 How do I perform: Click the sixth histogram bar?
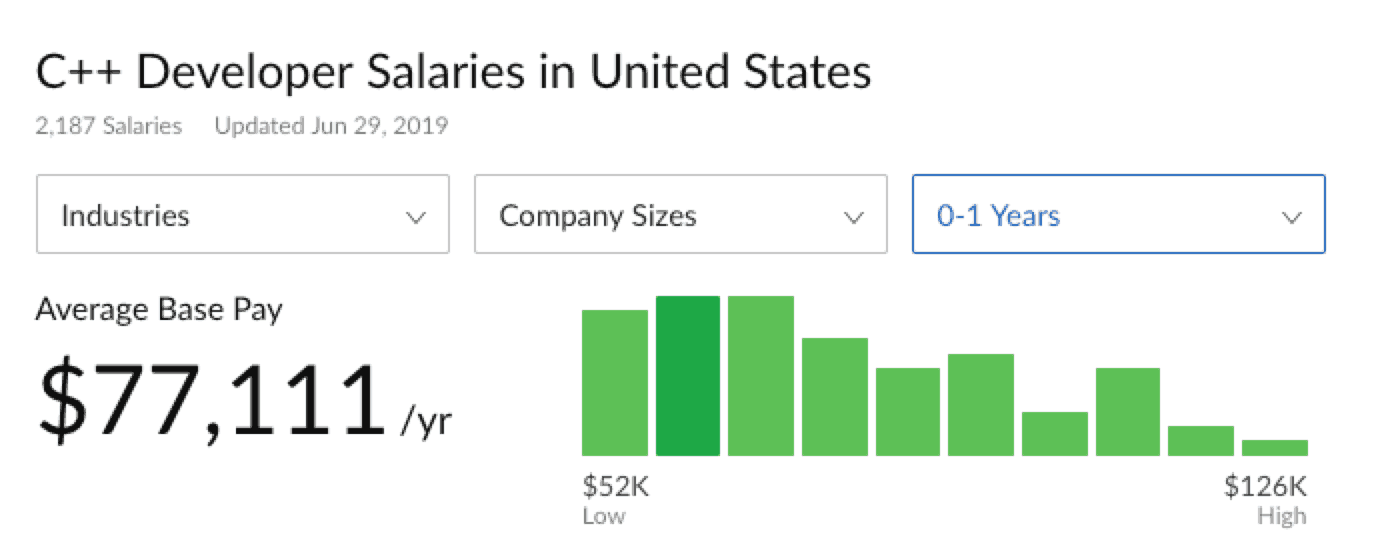pos(981,405)
